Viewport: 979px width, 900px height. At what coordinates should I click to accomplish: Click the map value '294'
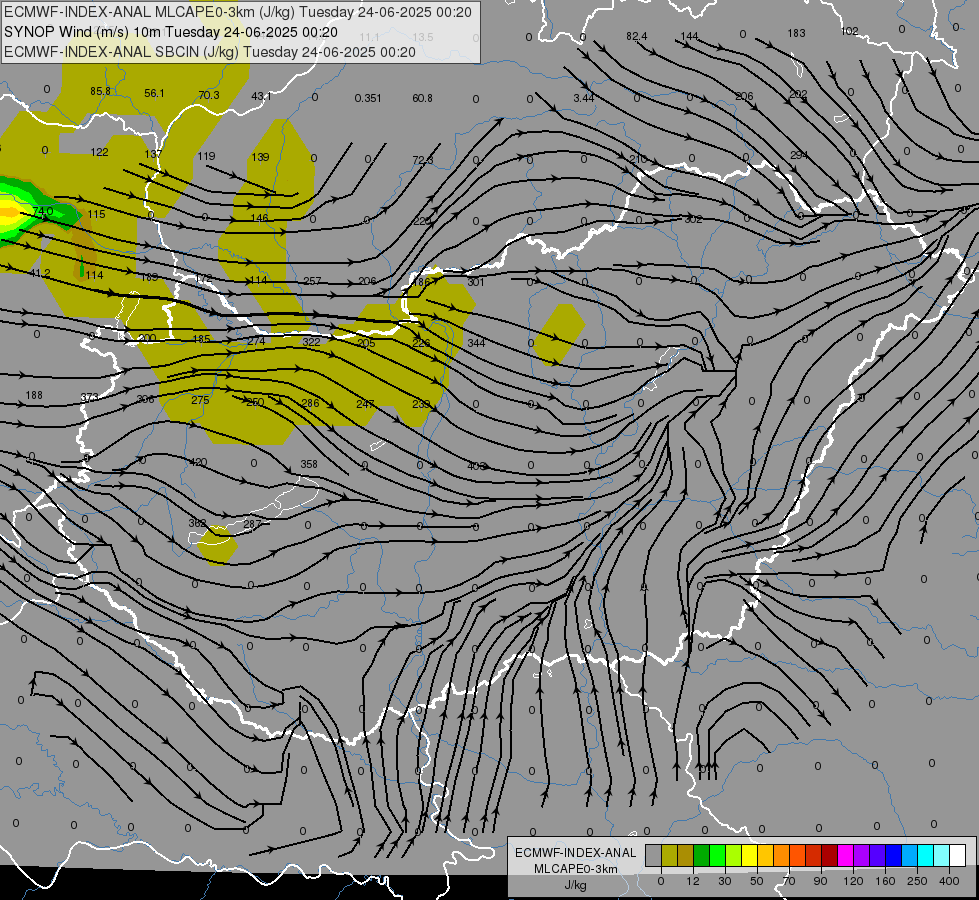click(799, 155)
